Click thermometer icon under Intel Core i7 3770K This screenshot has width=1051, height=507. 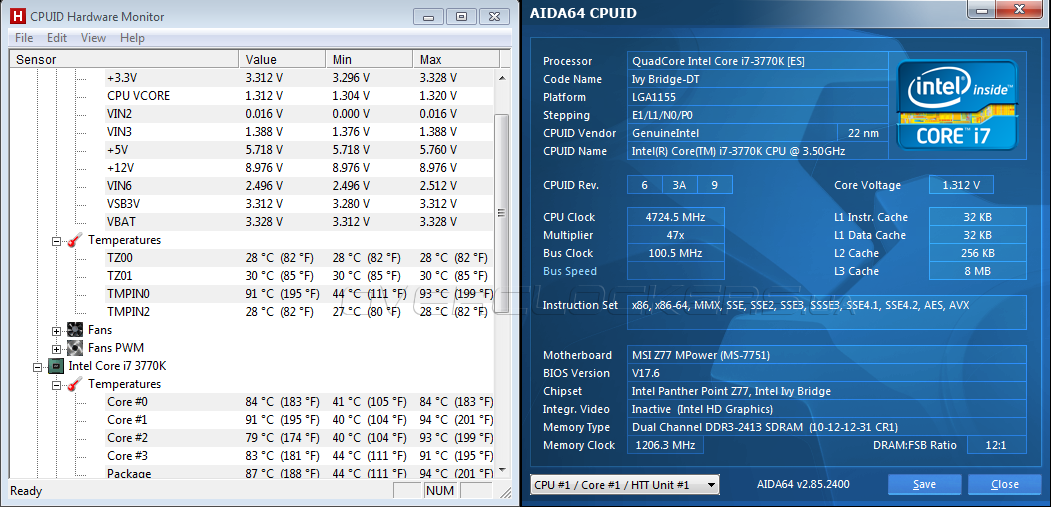click(x=76, y=384)
